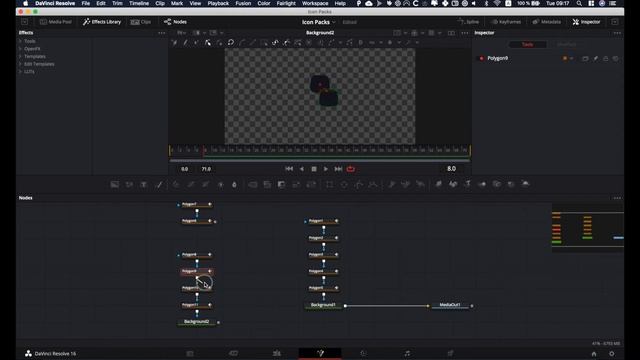Open the Fusion menu
Image resolution: width=640 pixels, height=360 pixels.
(243, 3)
